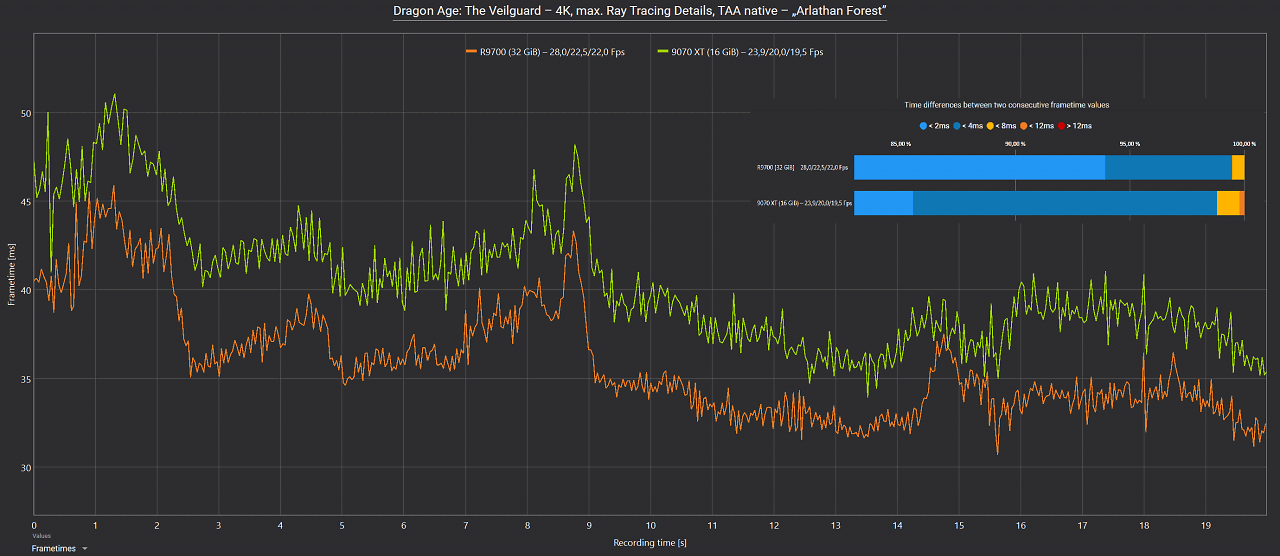1280x556 pixels.
Task: Click the 9070 XT light-blue '< 2ms' bar segment
Action: pyautogui.click(x=883, y=203)
